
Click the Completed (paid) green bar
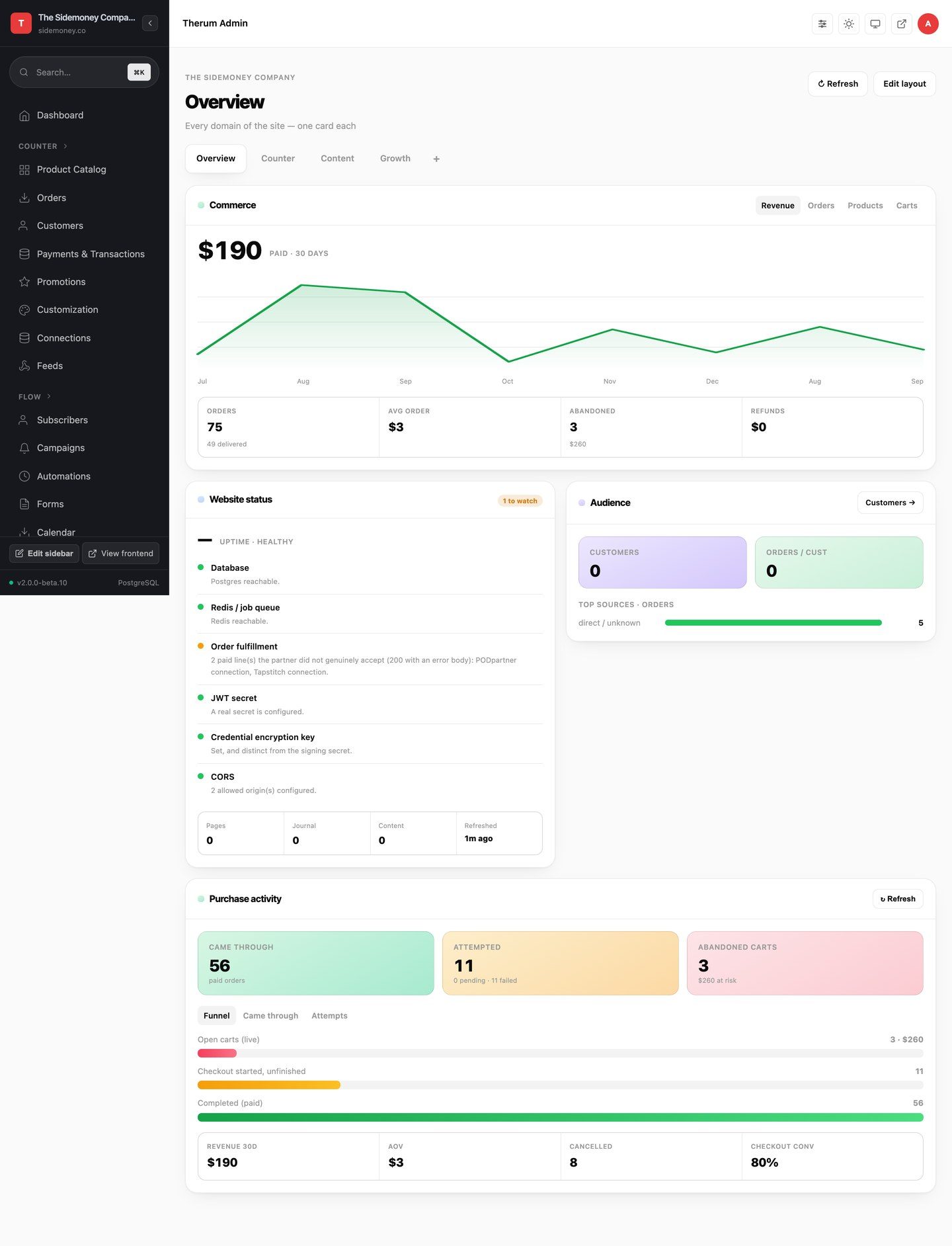click(x=561, y=1117)
